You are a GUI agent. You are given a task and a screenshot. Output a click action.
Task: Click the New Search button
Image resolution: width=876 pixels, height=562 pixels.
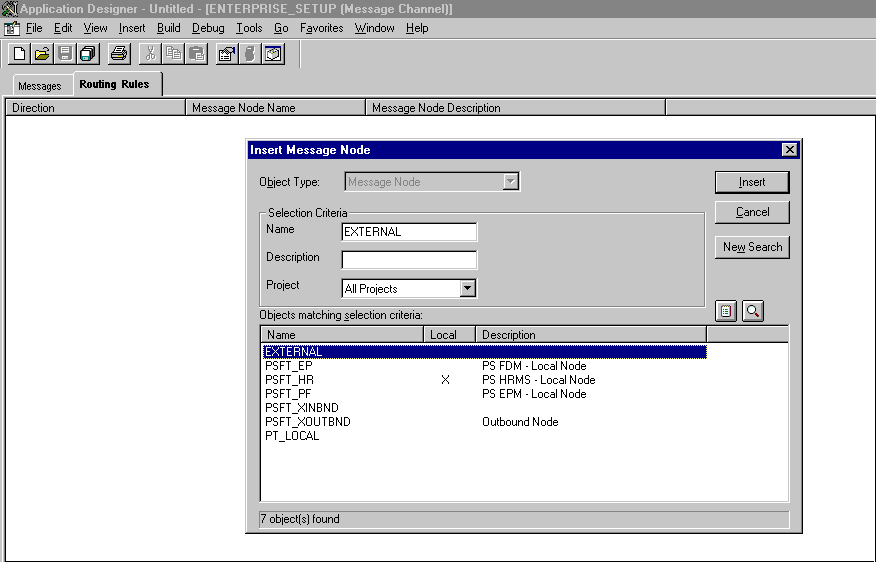752,247
